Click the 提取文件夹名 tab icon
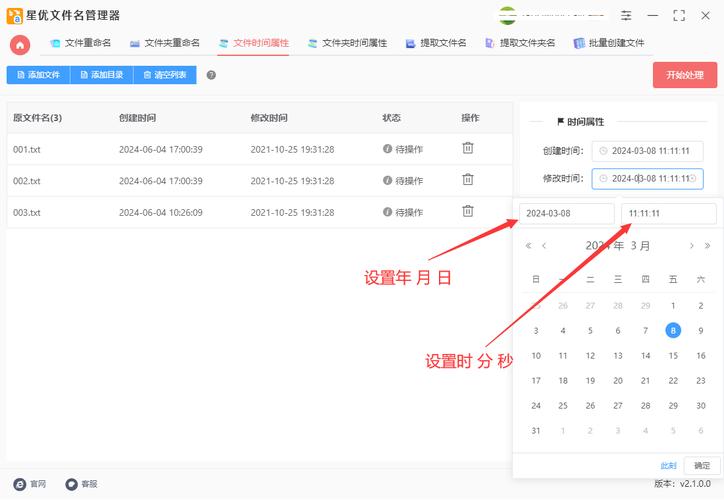 pyautogui.click(x=489, y=43)
